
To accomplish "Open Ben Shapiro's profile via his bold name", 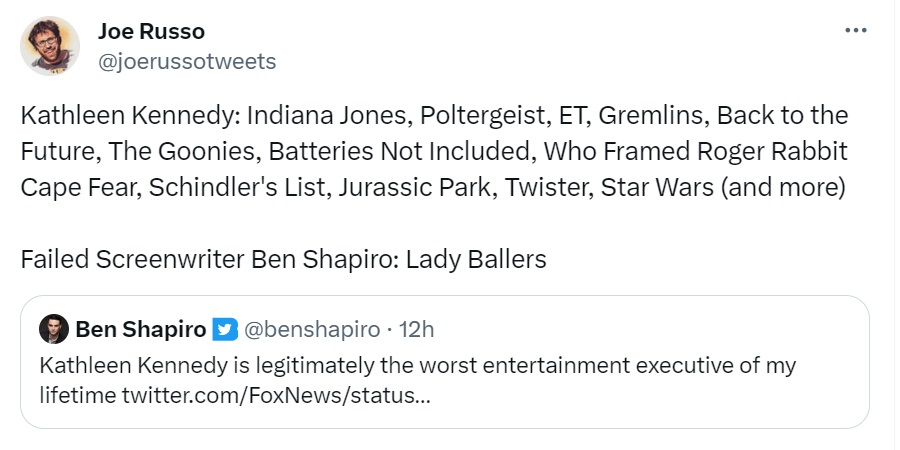I will [x=141, y=329].
